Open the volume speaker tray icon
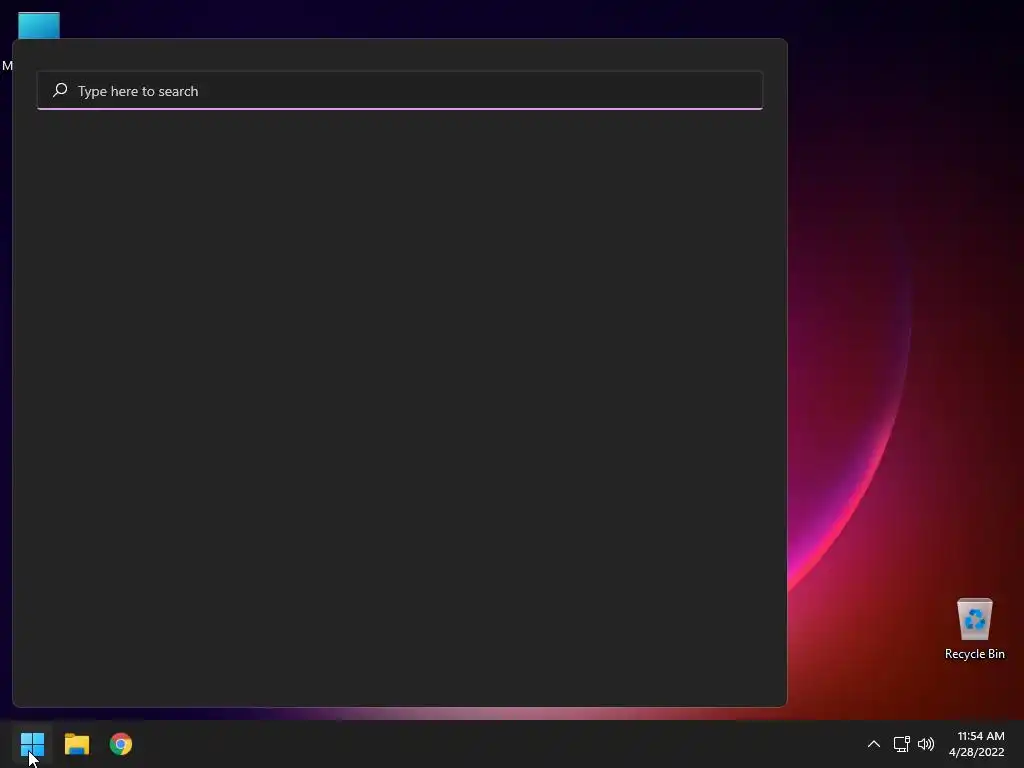Image resolution: width=1024 pixels, height=768 pixels. click(926, 744)
